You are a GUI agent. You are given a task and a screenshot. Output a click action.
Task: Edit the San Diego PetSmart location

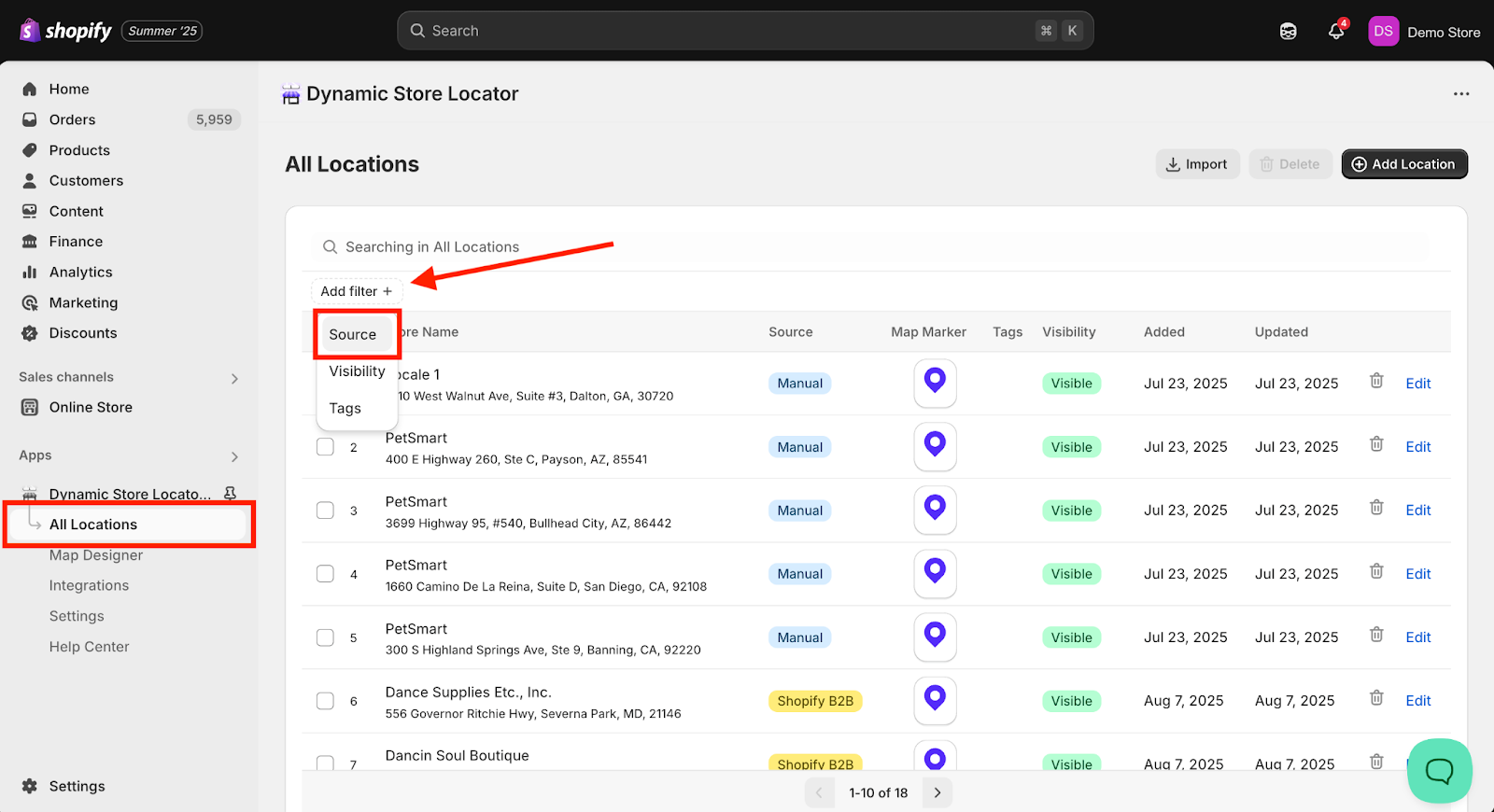tap(1417, 574)
